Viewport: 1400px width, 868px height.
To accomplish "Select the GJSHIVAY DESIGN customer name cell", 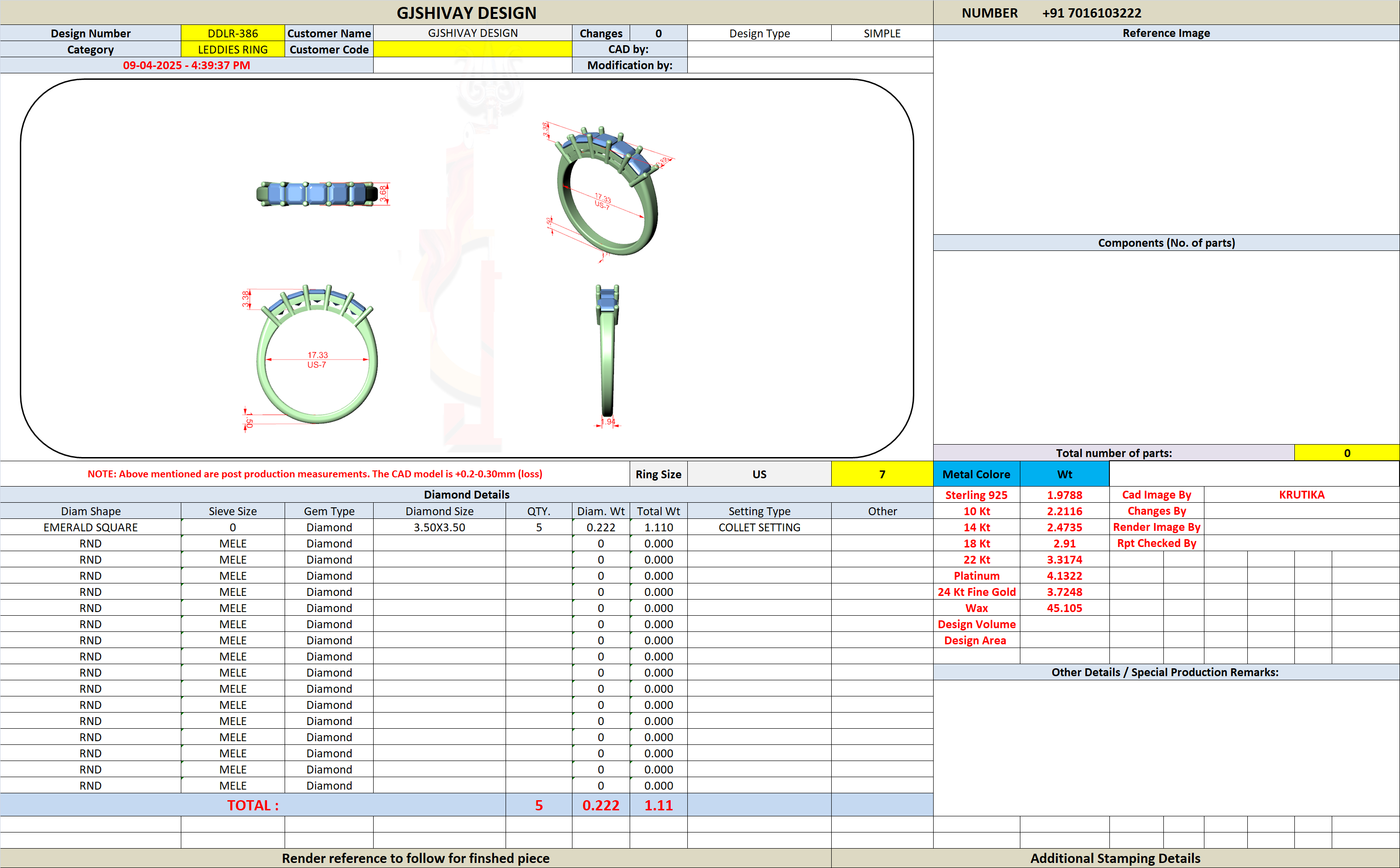I will tap(472, 33).
